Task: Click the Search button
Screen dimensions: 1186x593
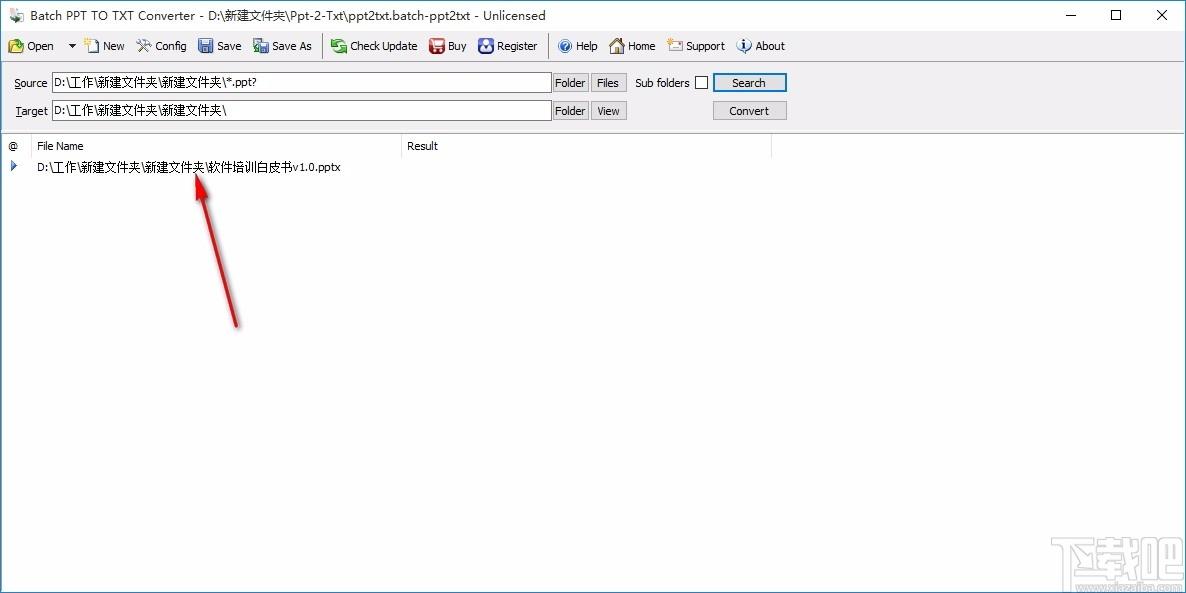Action: tap(750, 82)
